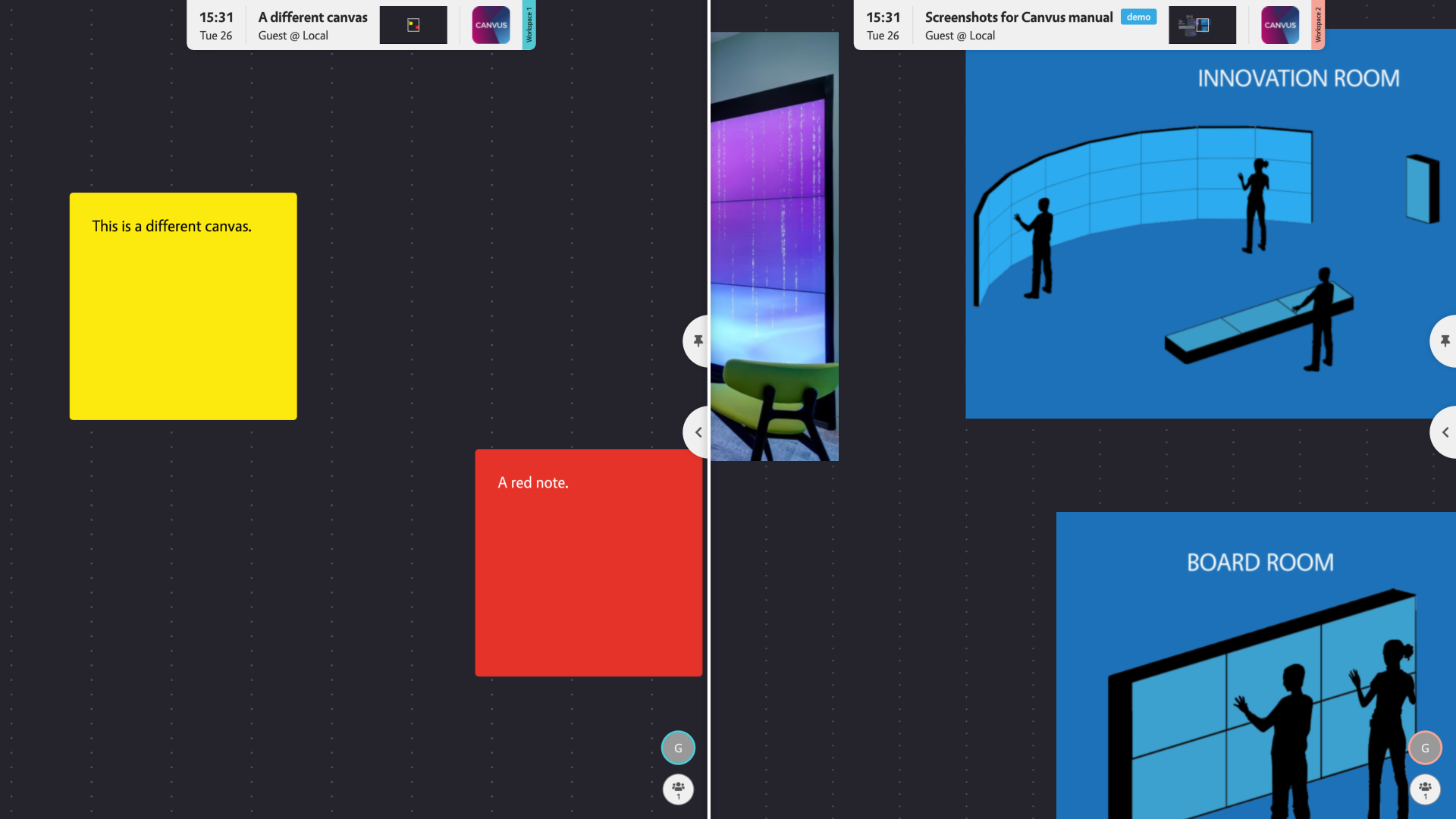1456x819 pixels.
Task: Open the participants panel on Workspace 1
Action: 677,789
